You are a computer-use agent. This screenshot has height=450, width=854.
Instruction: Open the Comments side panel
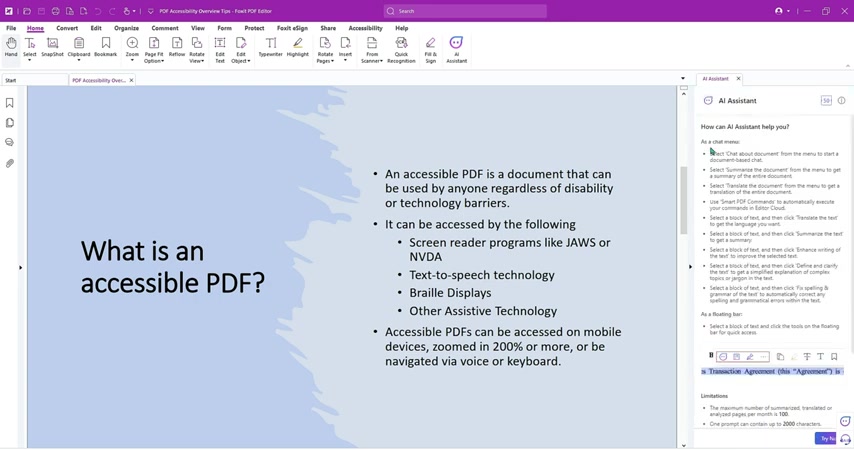(x=9, y=142)
